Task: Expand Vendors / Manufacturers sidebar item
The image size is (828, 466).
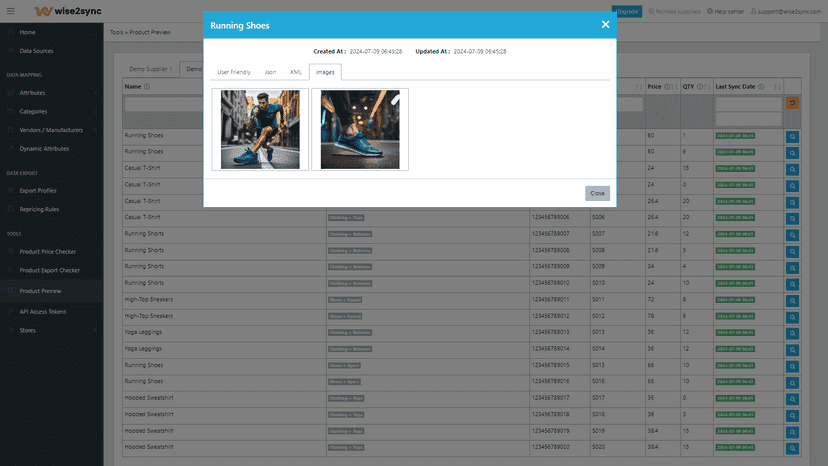Action: pyautogui.click(x=51, y=130)
